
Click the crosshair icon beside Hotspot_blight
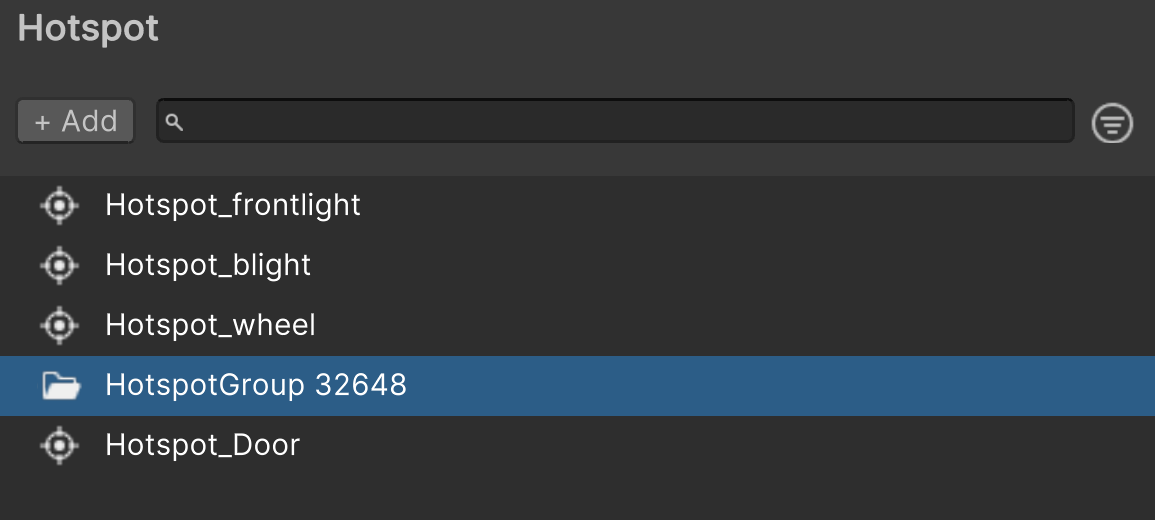coord(59,266)
